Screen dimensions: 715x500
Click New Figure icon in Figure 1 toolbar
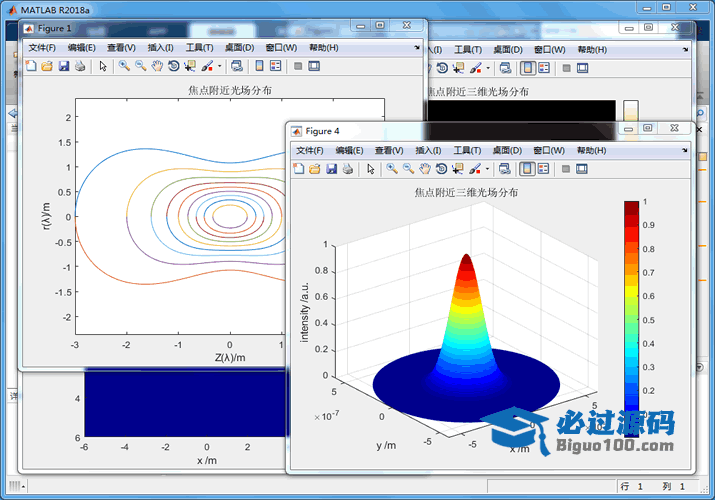(31, 66)
